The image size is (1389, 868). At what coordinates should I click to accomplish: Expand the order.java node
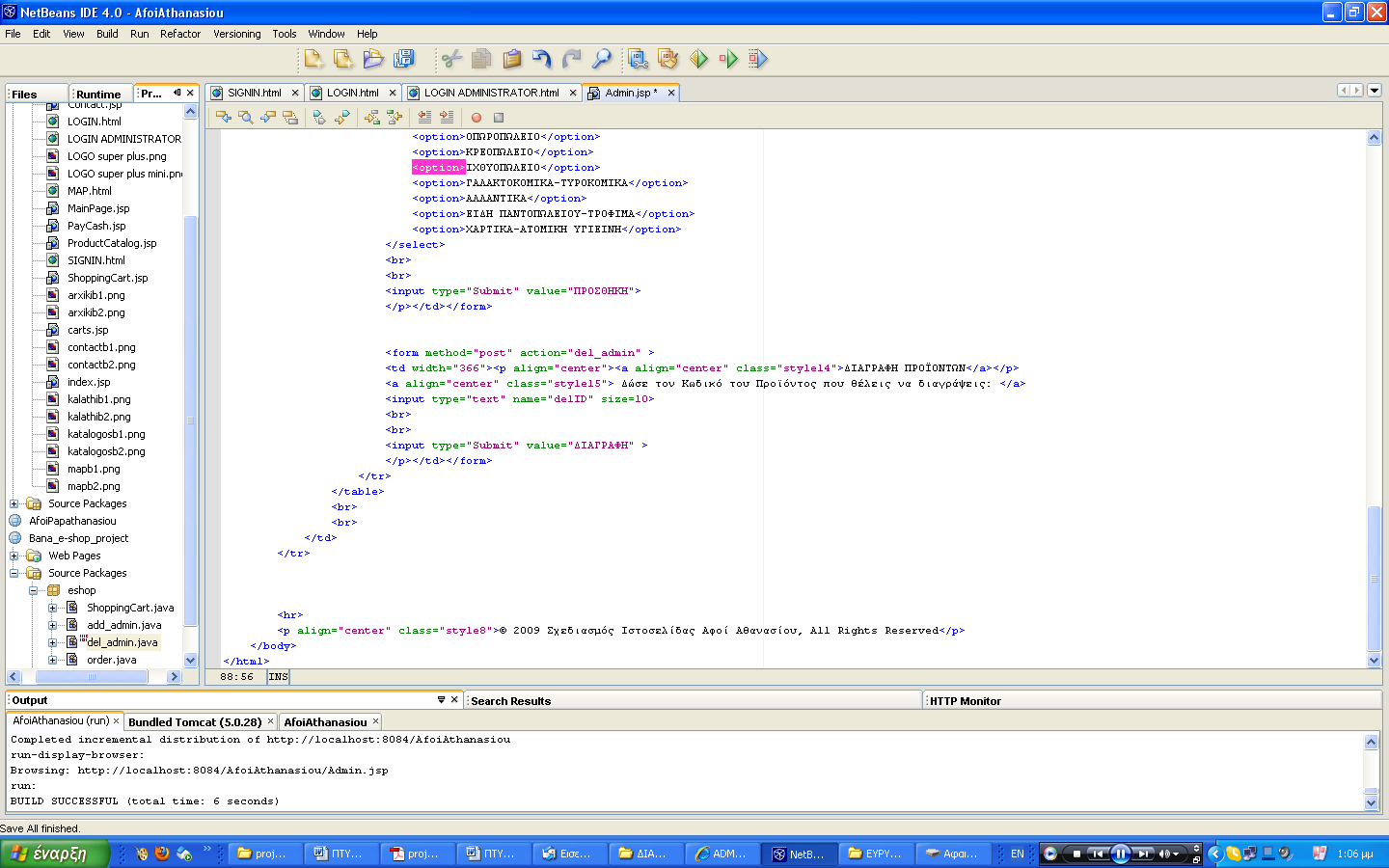(53, 660)
